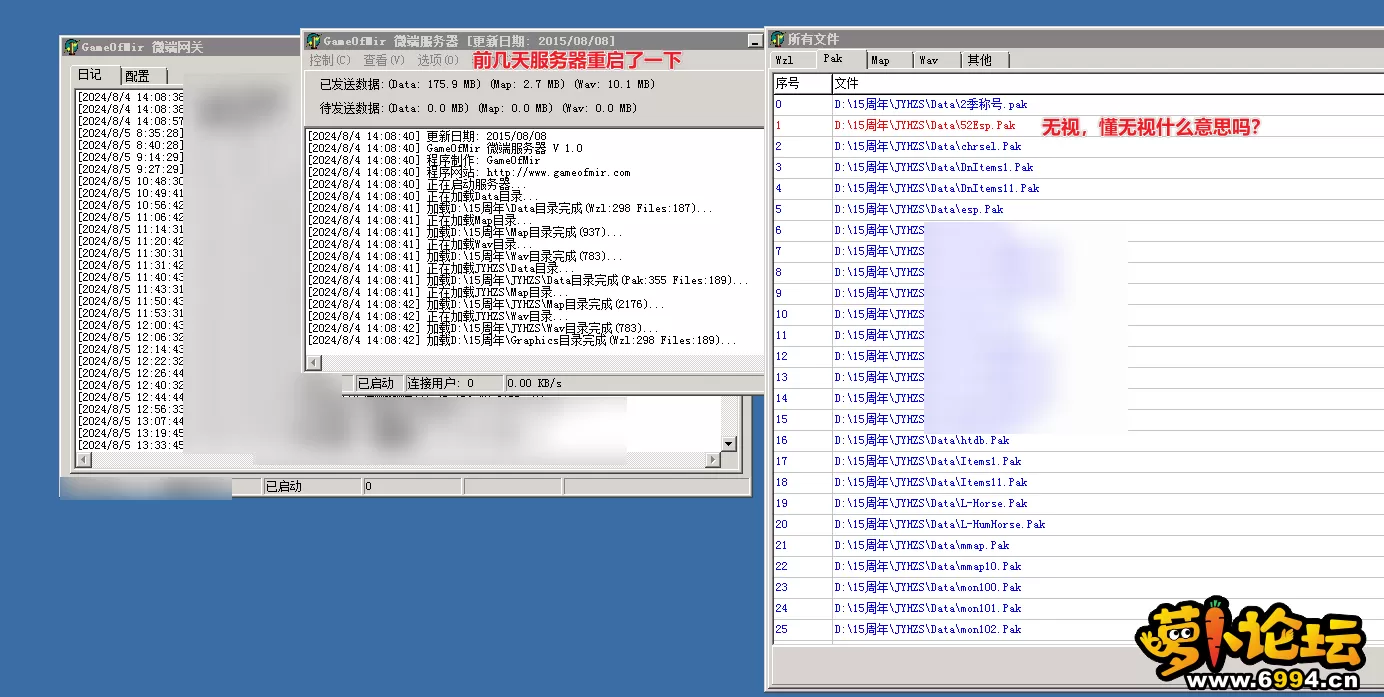The width and height of the screenshot is (1384, 697).
Task: Select file row L-Horse.Pak
Action: tap(1078, 503)
